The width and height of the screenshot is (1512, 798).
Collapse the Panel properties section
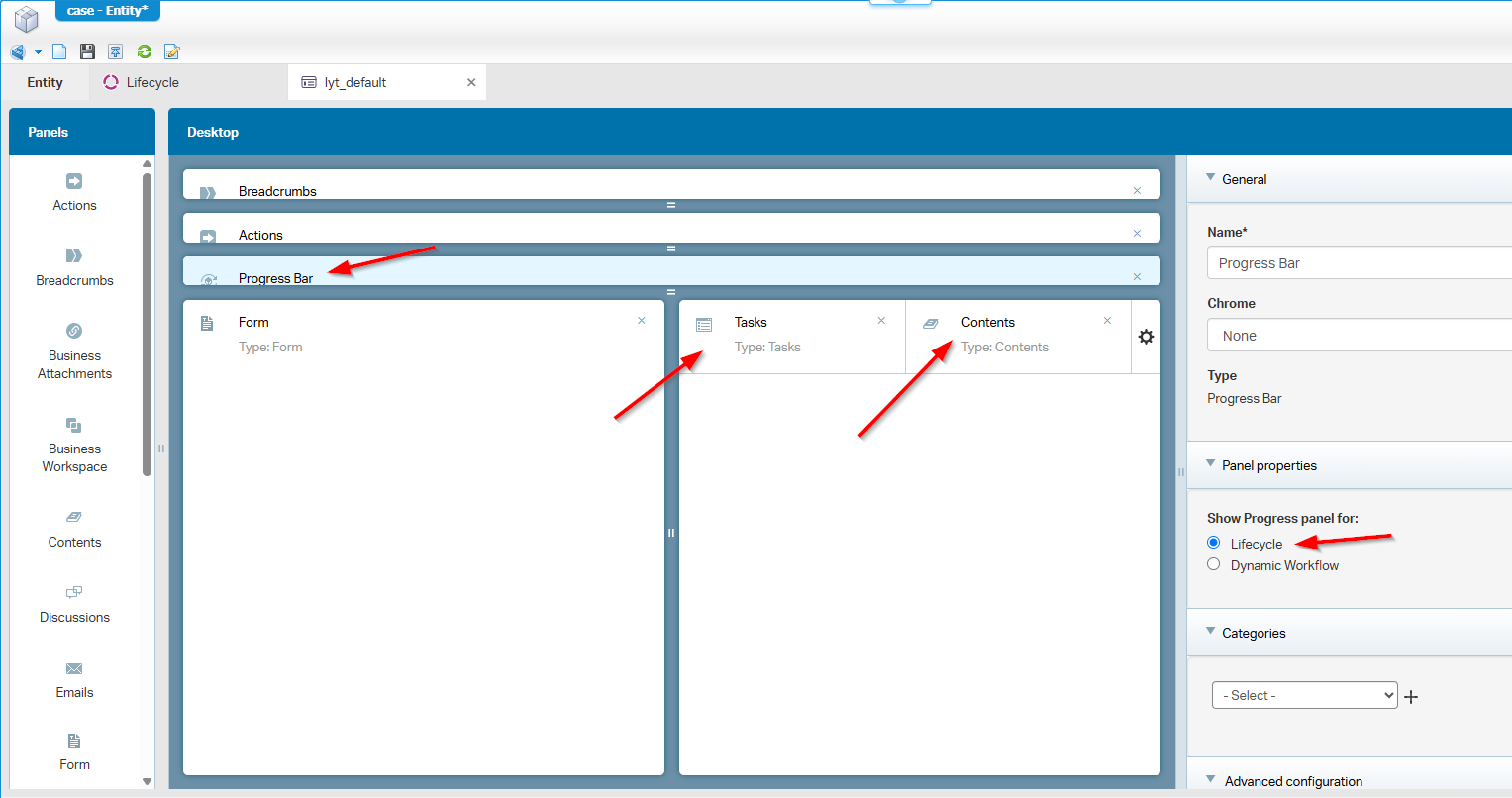pyautogui.click(x=1210, y=464)
